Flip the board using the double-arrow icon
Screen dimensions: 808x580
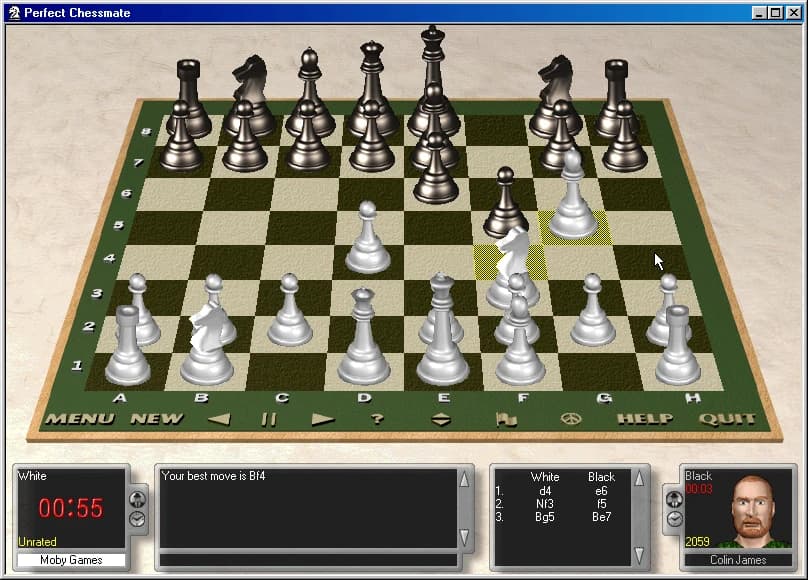[x=440, y=419]
